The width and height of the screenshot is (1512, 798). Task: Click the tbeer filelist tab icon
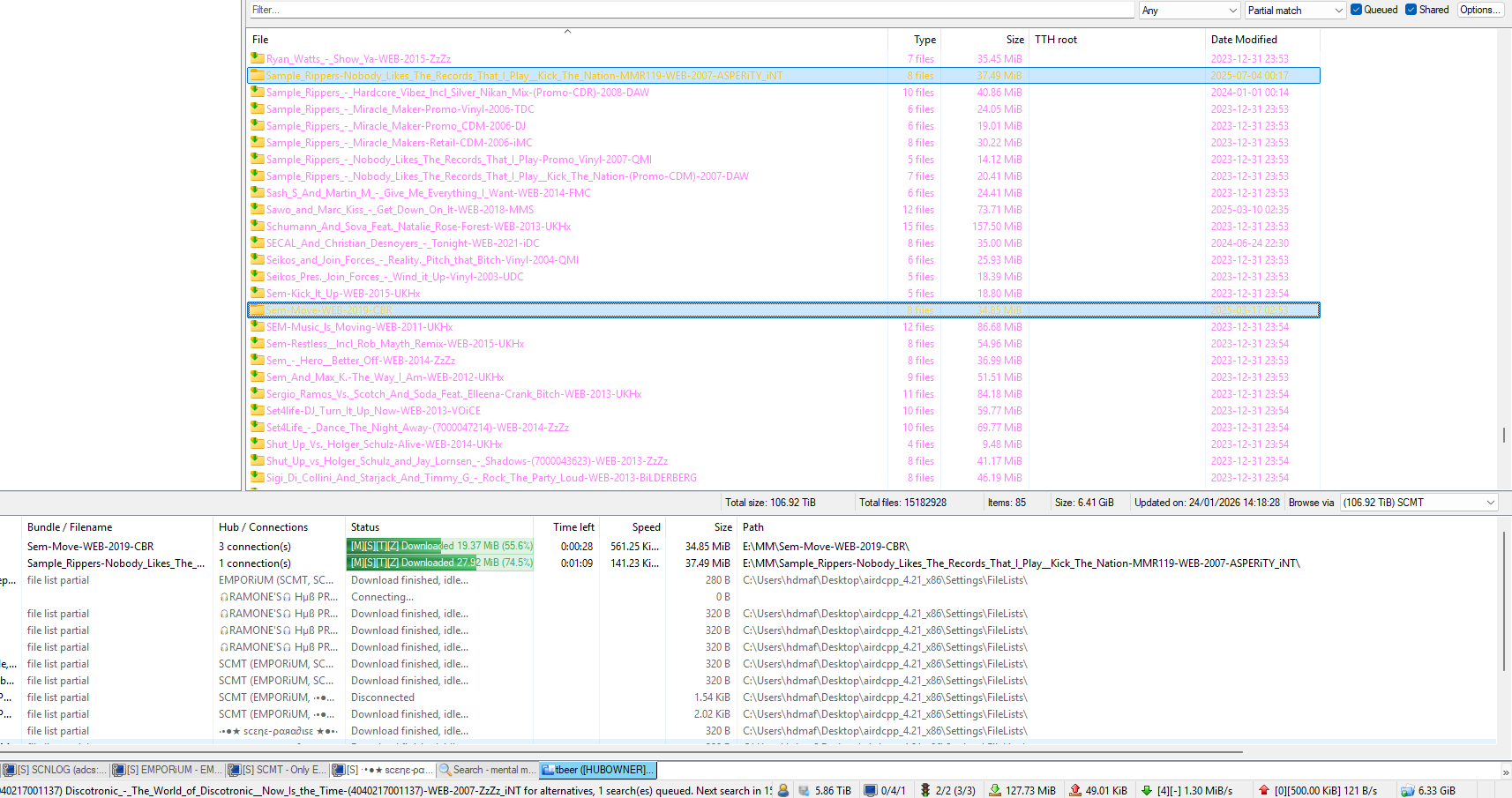point(548,770)
